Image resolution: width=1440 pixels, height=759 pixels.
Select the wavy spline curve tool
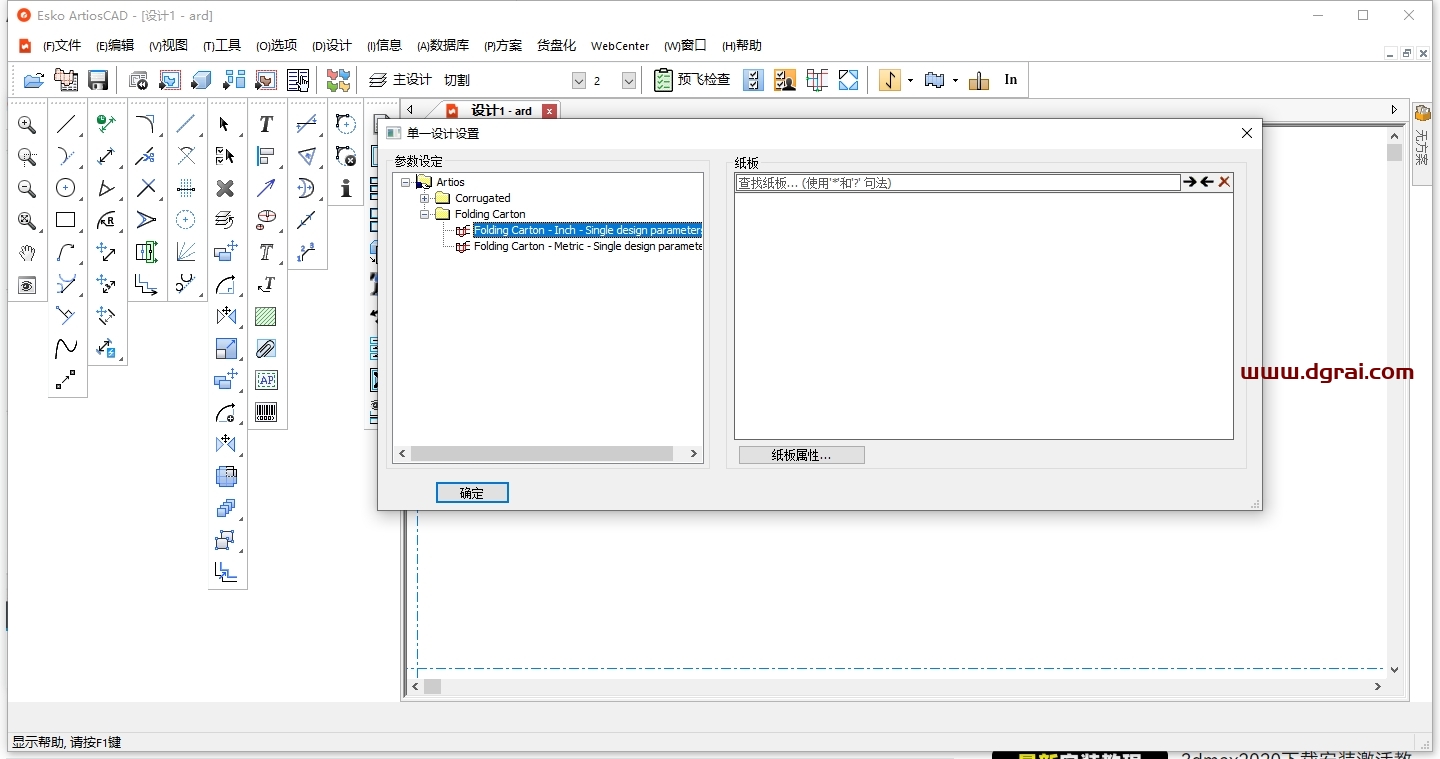pyautogui.click(x=66, y=348)
